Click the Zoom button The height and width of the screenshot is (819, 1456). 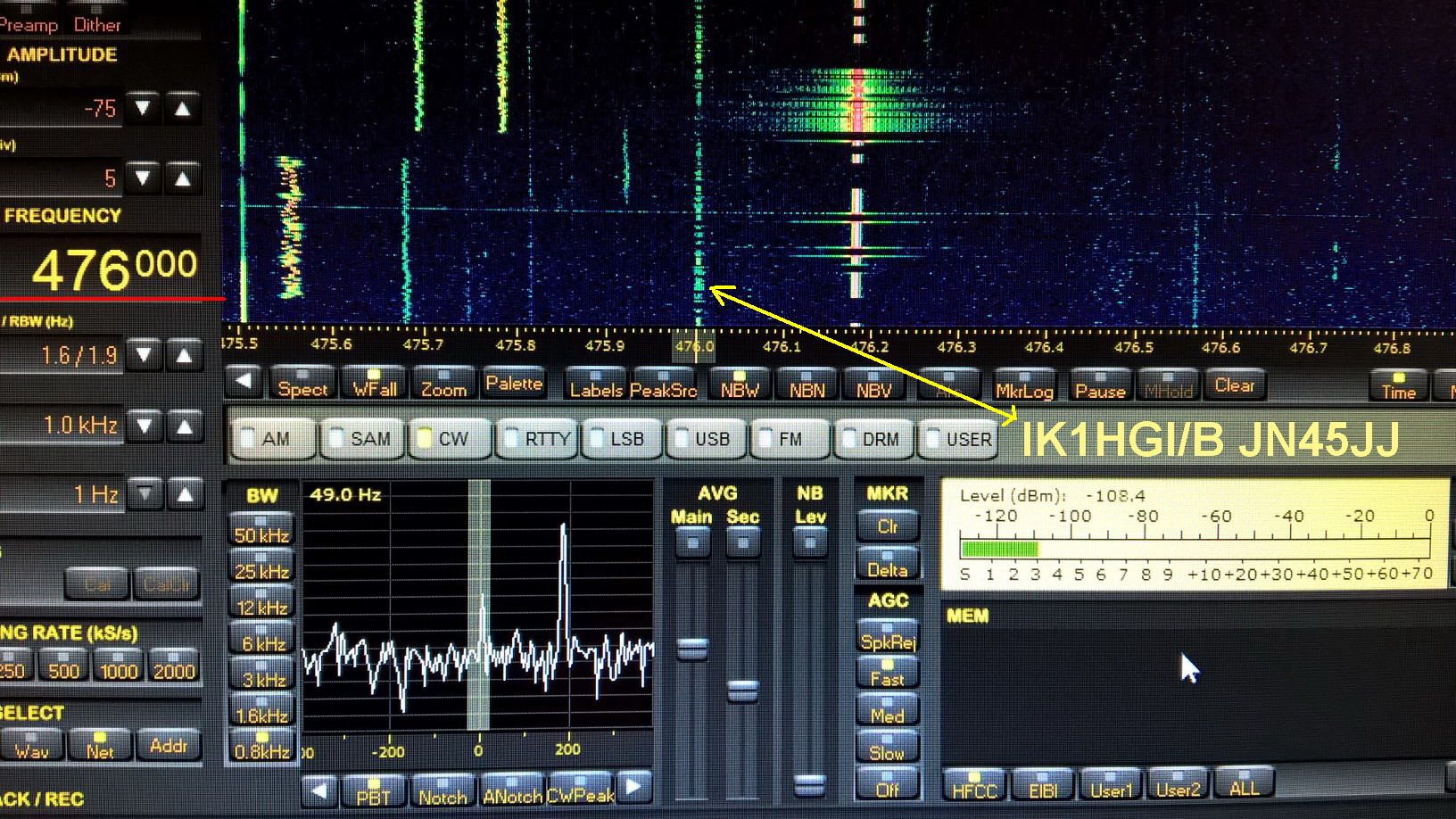tap(443, 385)
